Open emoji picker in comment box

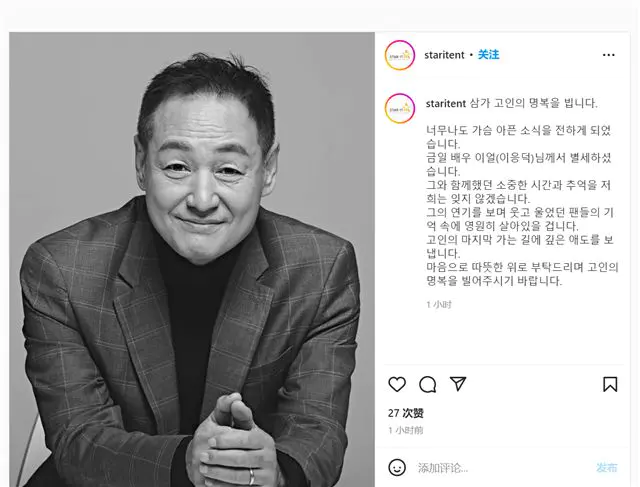(397, 467)
